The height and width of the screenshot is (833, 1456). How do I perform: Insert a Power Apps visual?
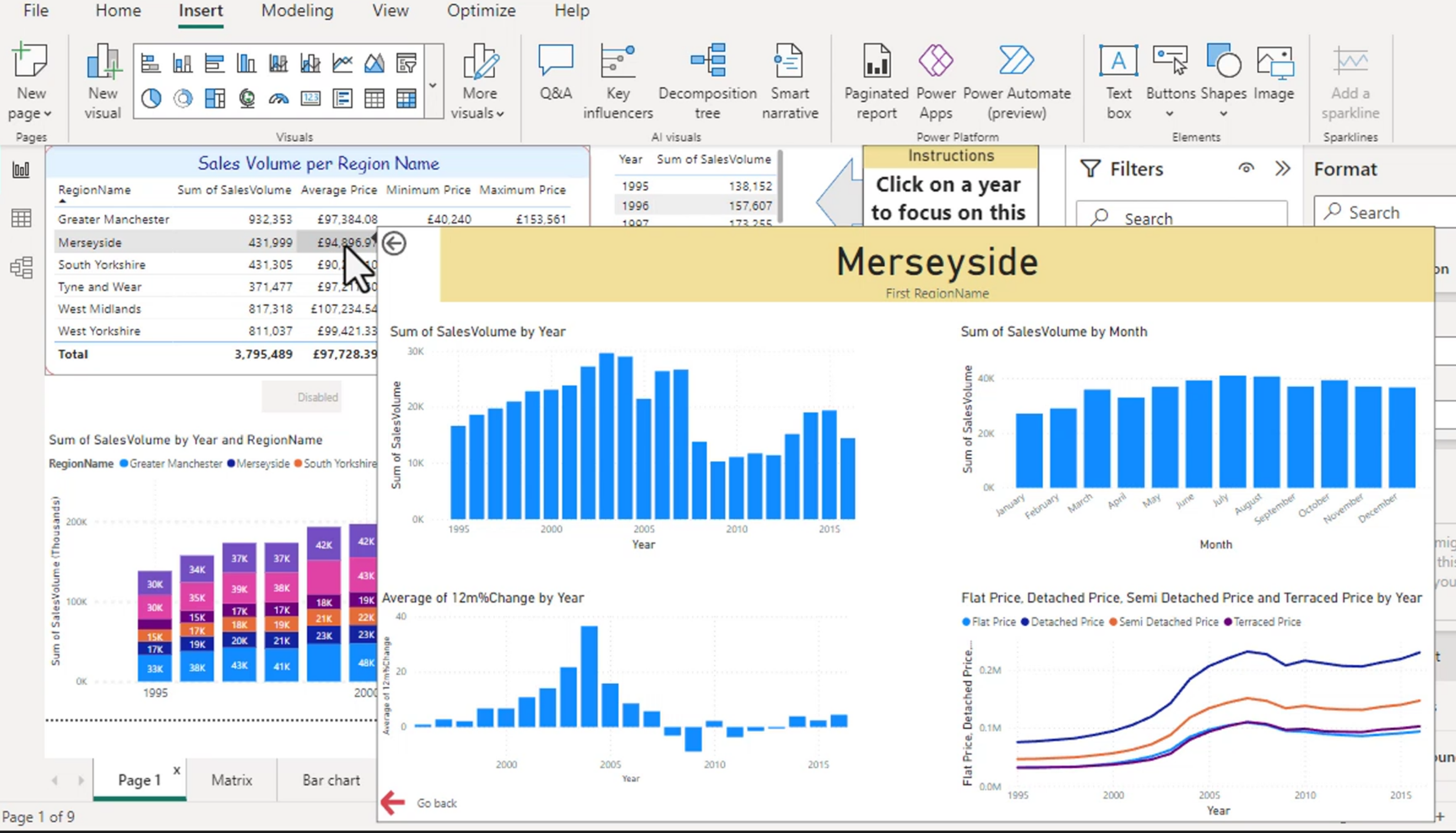point(935,81)
